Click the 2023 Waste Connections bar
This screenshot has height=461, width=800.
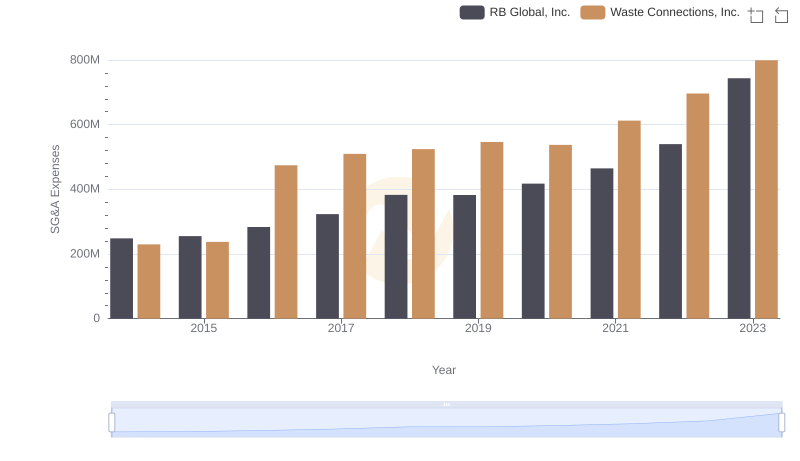coord(766,189)
